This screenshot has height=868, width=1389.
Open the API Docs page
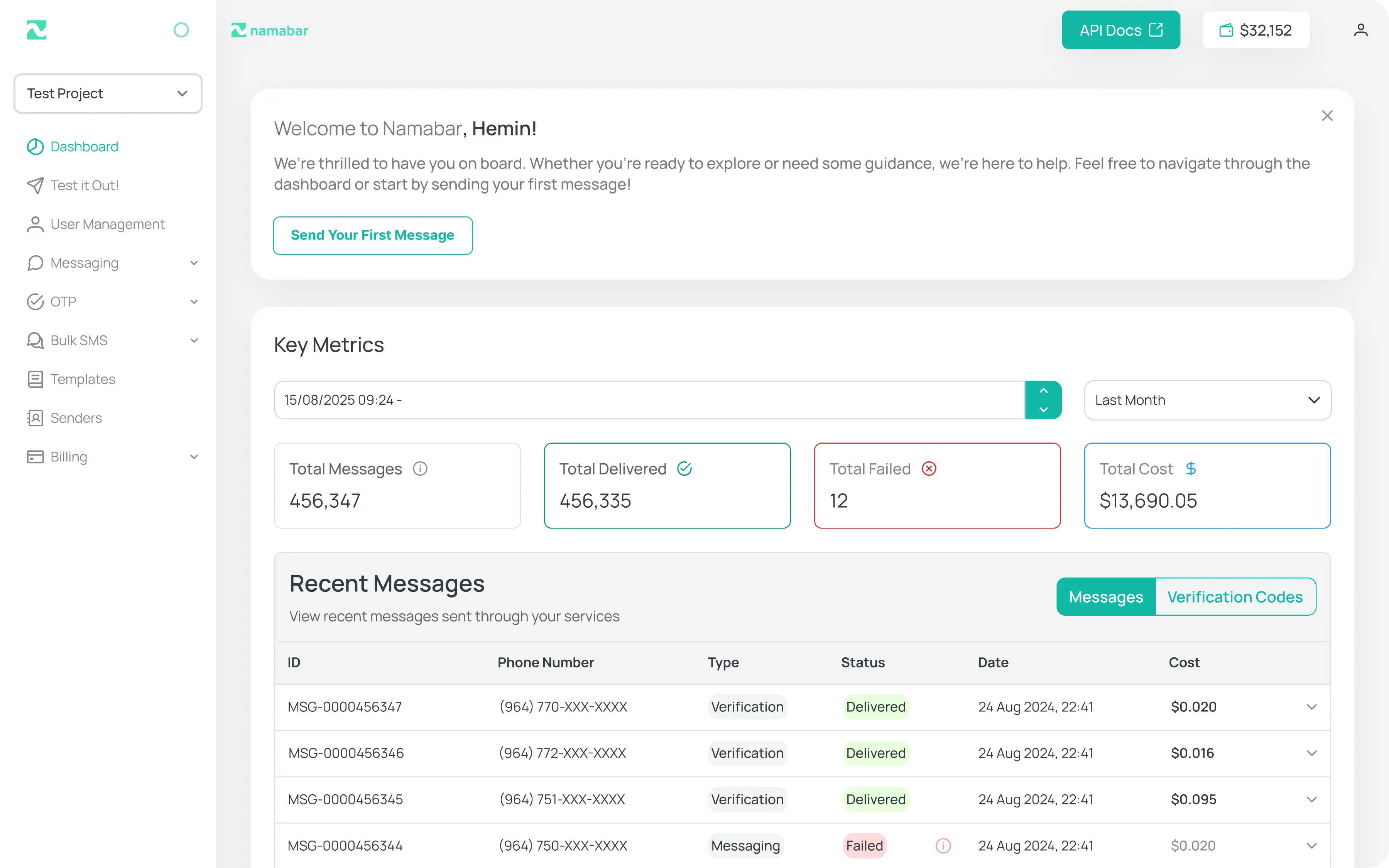click(x=1120, y=30)
